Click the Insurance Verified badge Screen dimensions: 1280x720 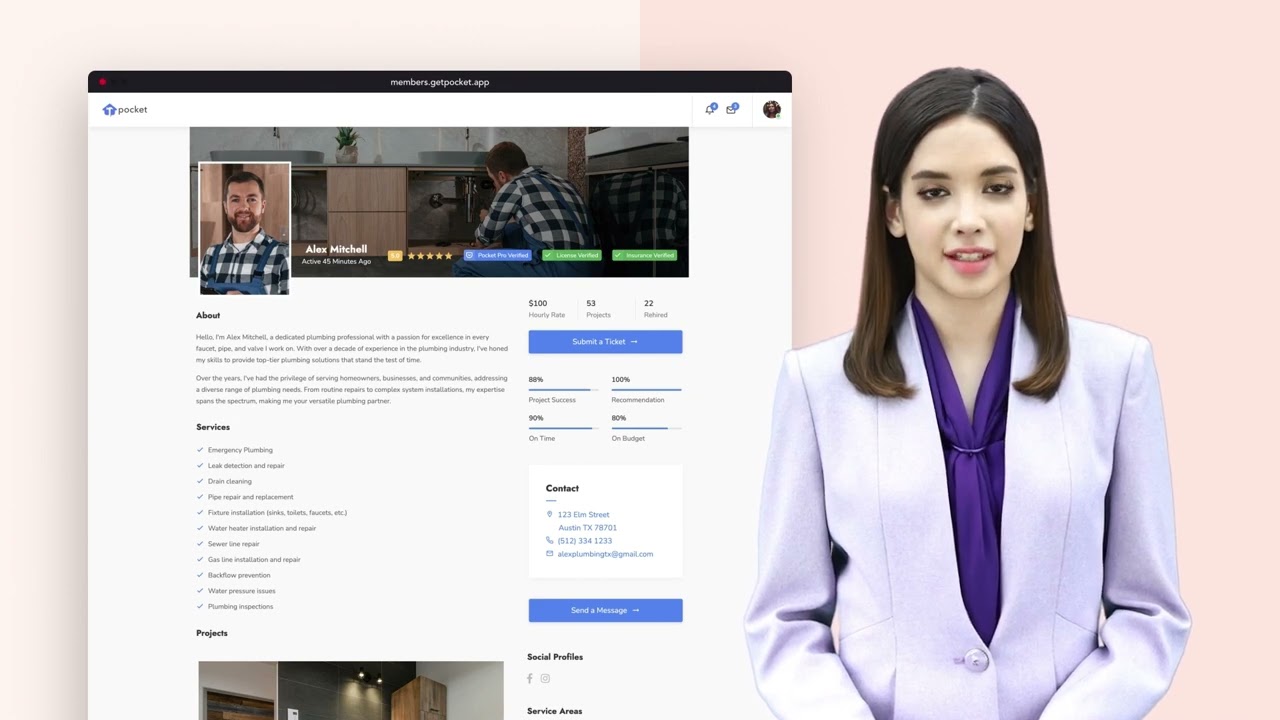click(x=644, y=255)
